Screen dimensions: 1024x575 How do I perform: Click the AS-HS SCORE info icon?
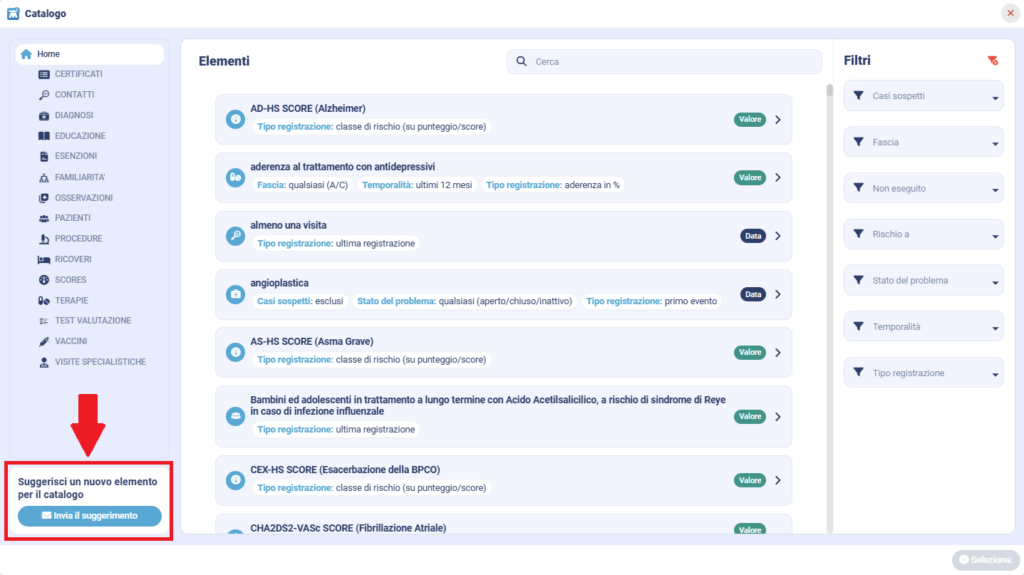click(x=235, y=352)
